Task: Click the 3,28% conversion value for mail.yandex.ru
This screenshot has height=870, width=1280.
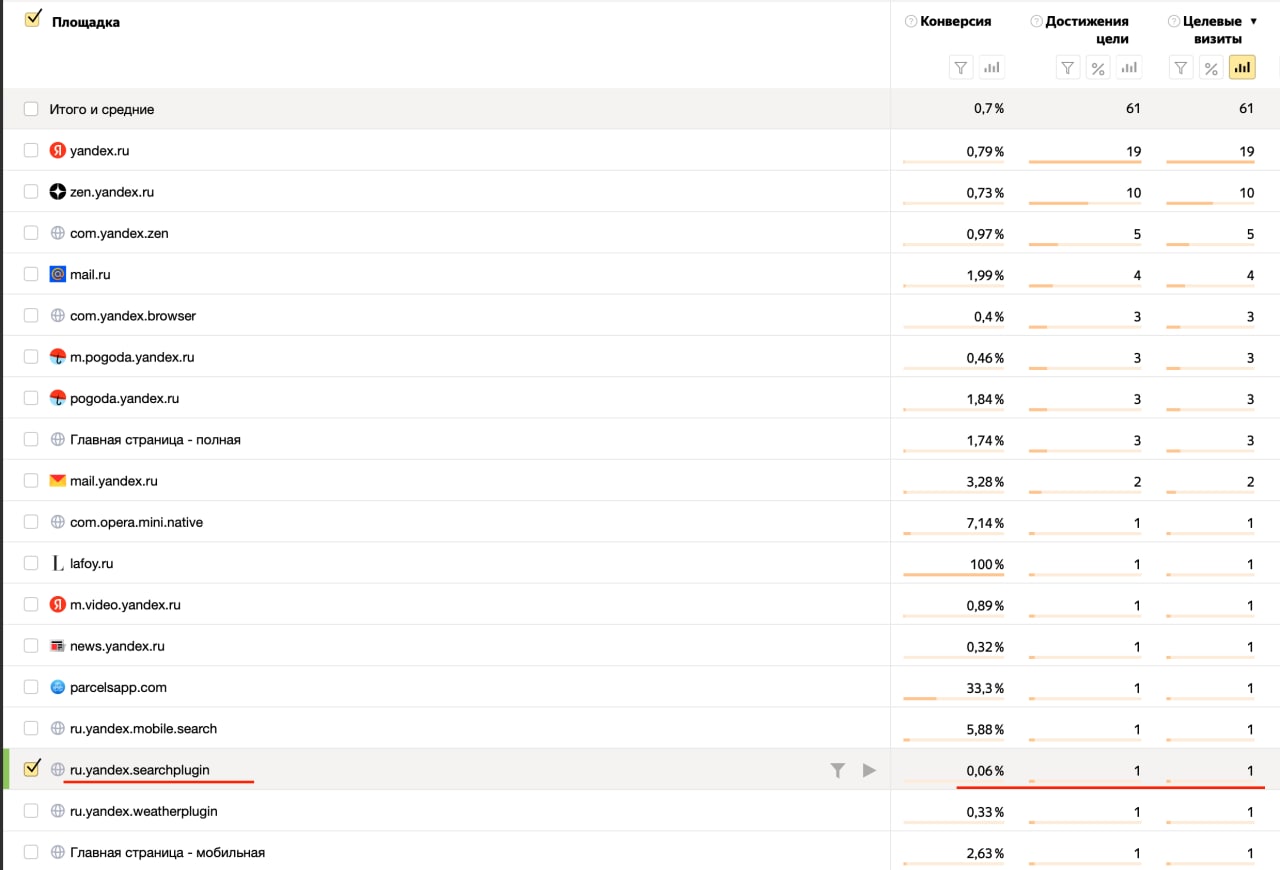Action: pyautogui.click(x=985, y=482)
